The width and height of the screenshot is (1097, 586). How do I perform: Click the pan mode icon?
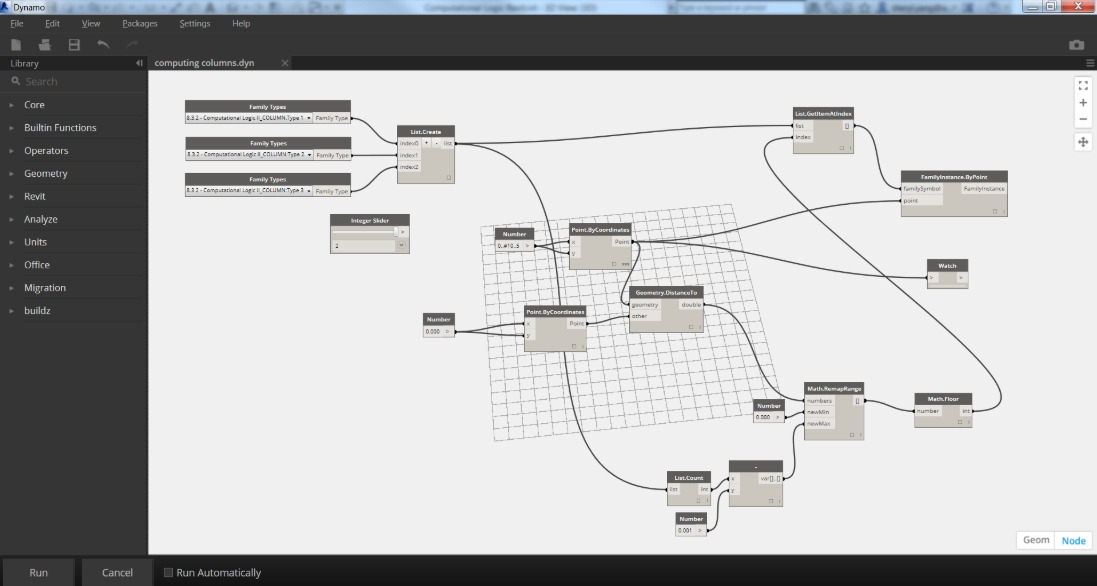[x=1083, y=142]
